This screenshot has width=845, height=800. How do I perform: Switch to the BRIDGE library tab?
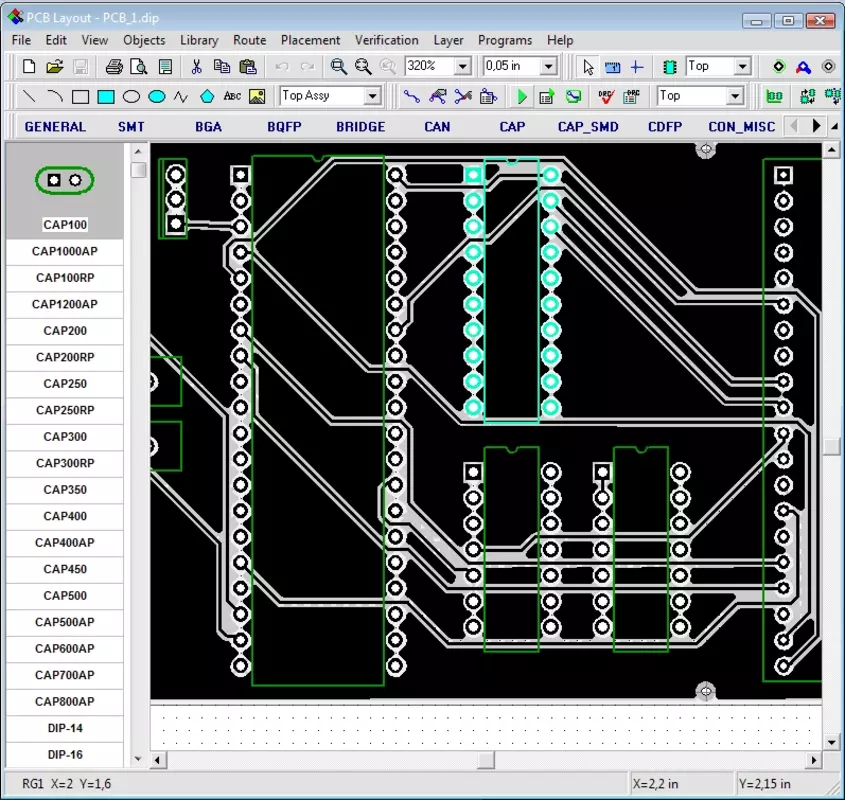[361, 127]
